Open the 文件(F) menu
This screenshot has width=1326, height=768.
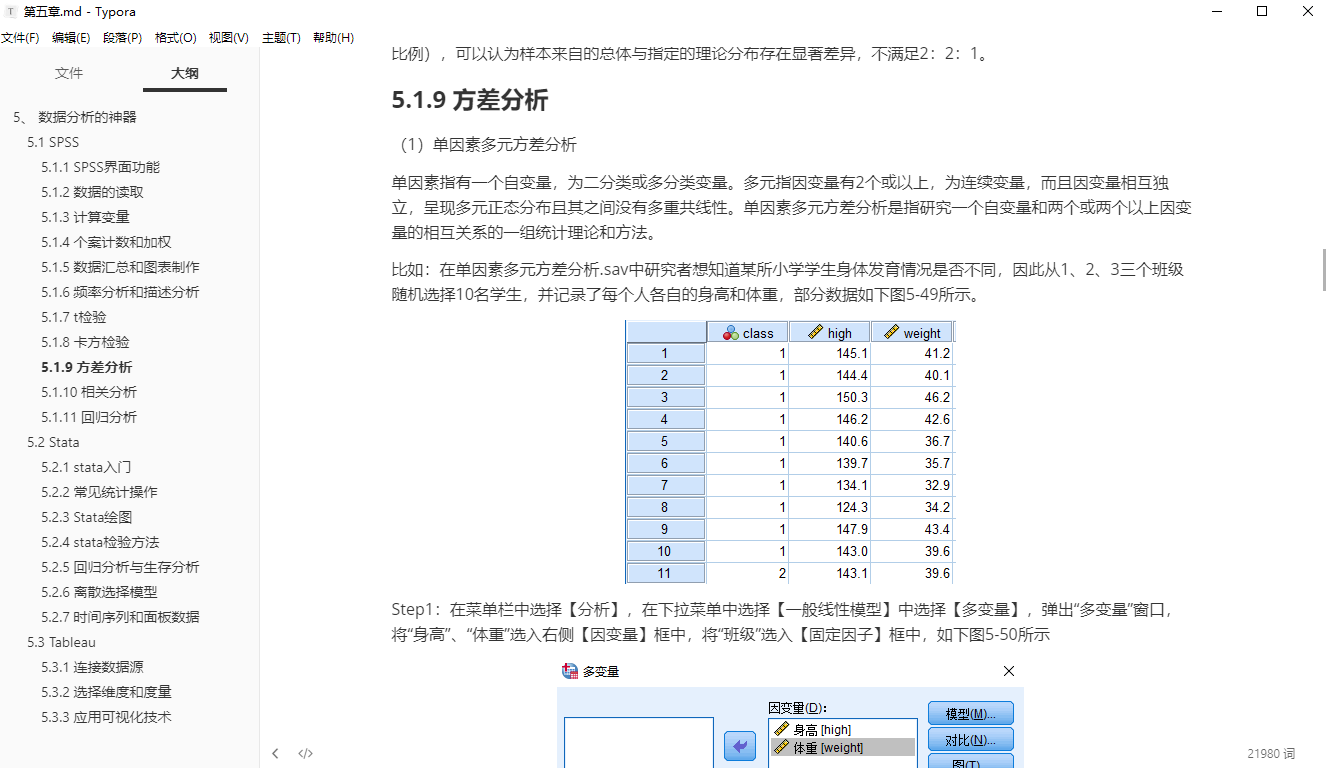coord(20,37)
